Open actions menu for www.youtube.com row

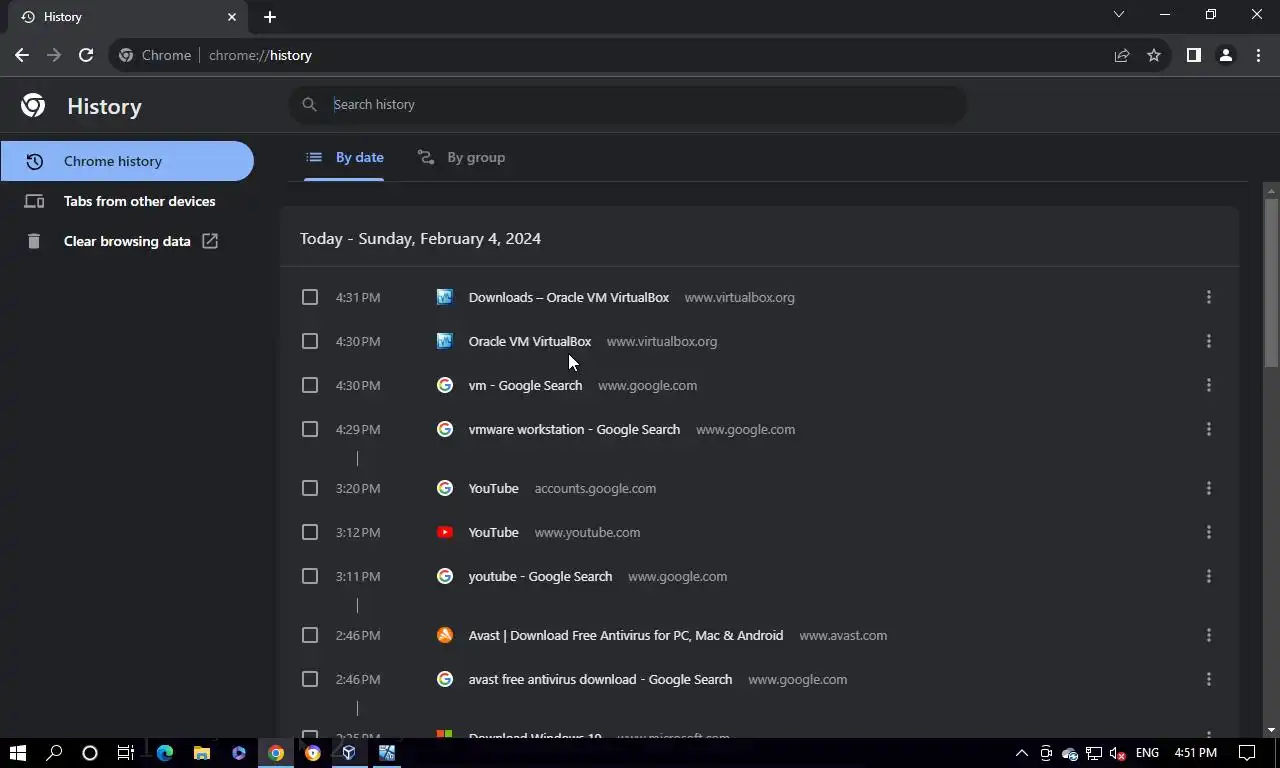pyautogui.click(x=1209, y=532)
